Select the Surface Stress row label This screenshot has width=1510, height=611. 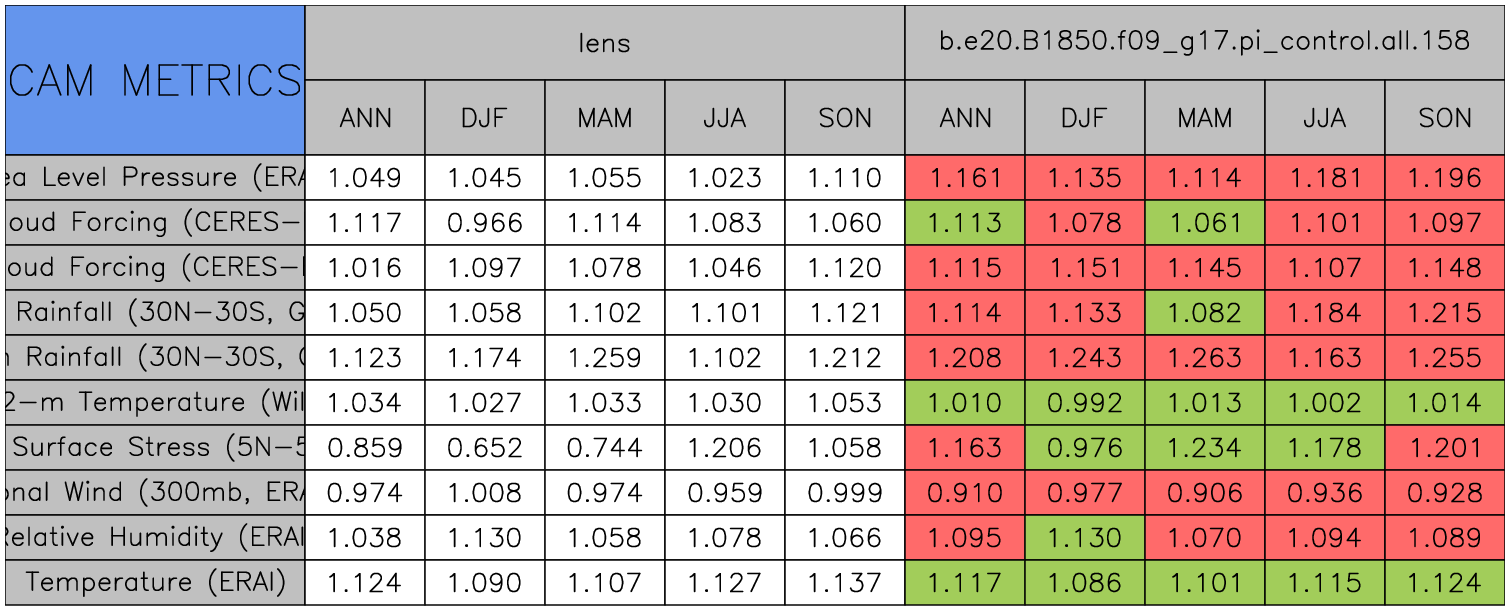pyautogui.click(x=155, y=447)
